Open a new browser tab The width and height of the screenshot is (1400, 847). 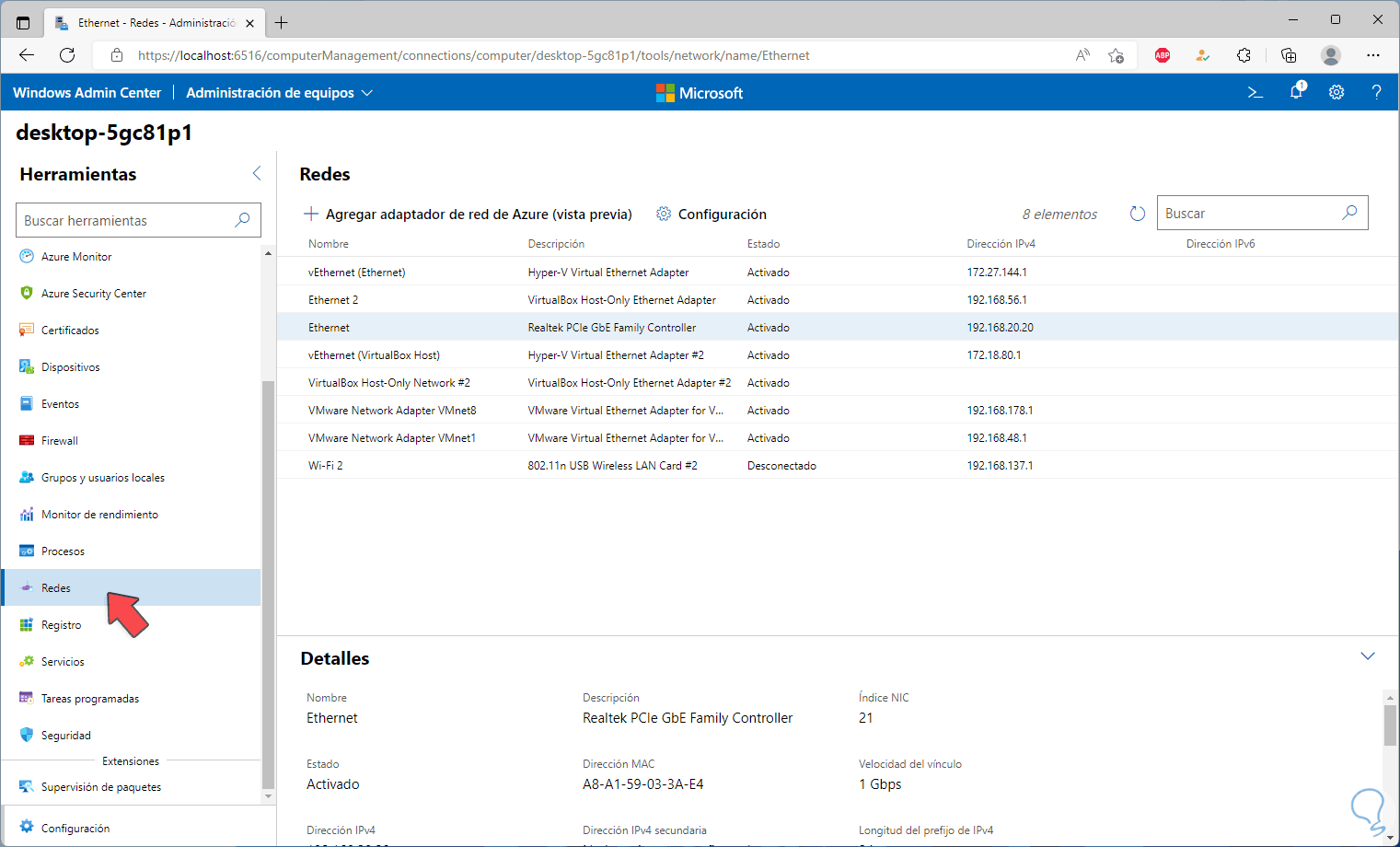click(x=281, y=22)
